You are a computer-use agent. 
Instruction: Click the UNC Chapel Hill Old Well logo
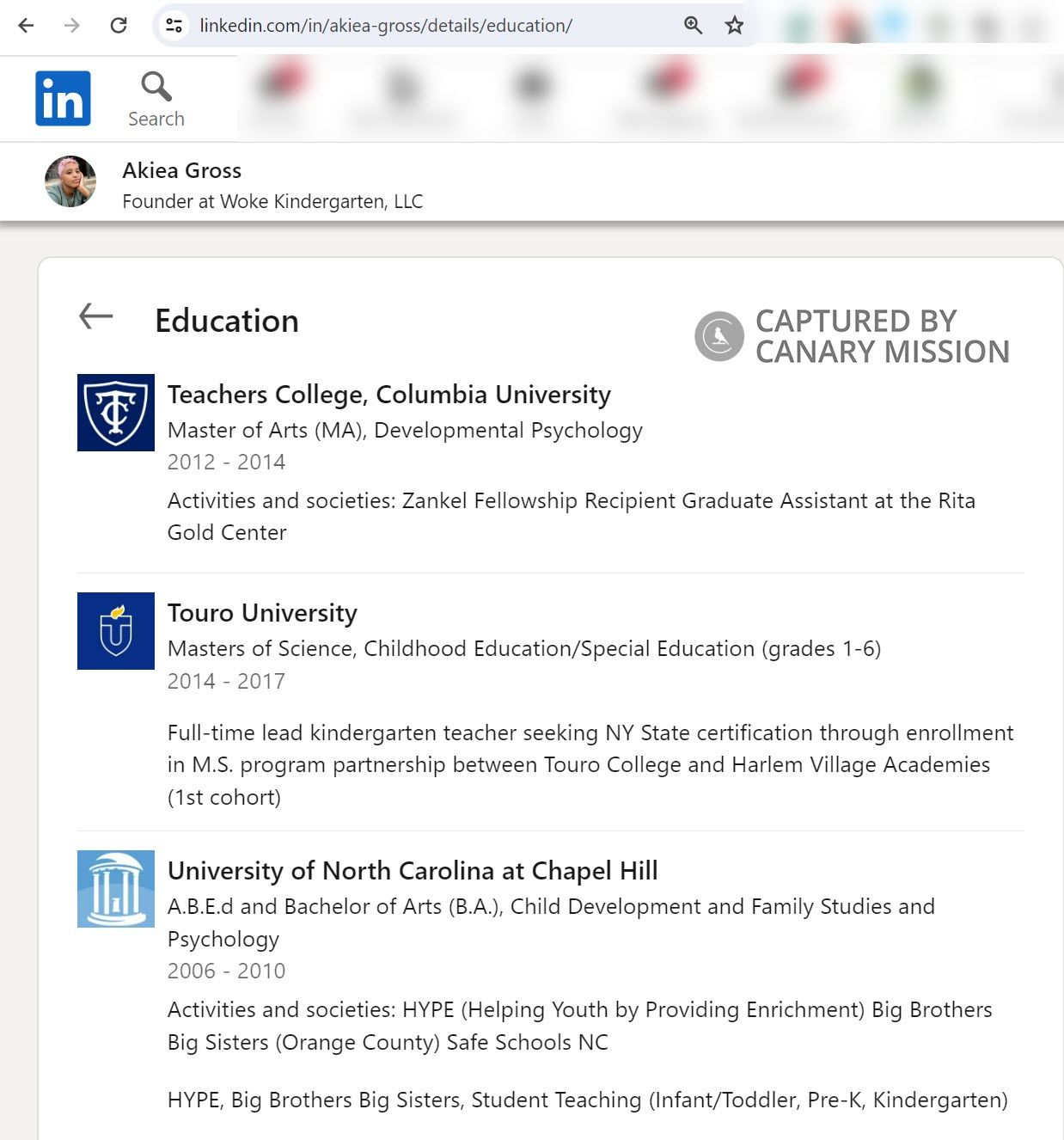(x=116, y=888)
